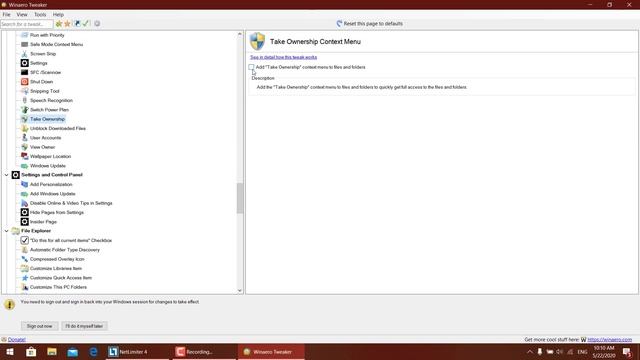Focus the Search for a tweak field
Screen dimensions: 640x360
tap(27, 24)
